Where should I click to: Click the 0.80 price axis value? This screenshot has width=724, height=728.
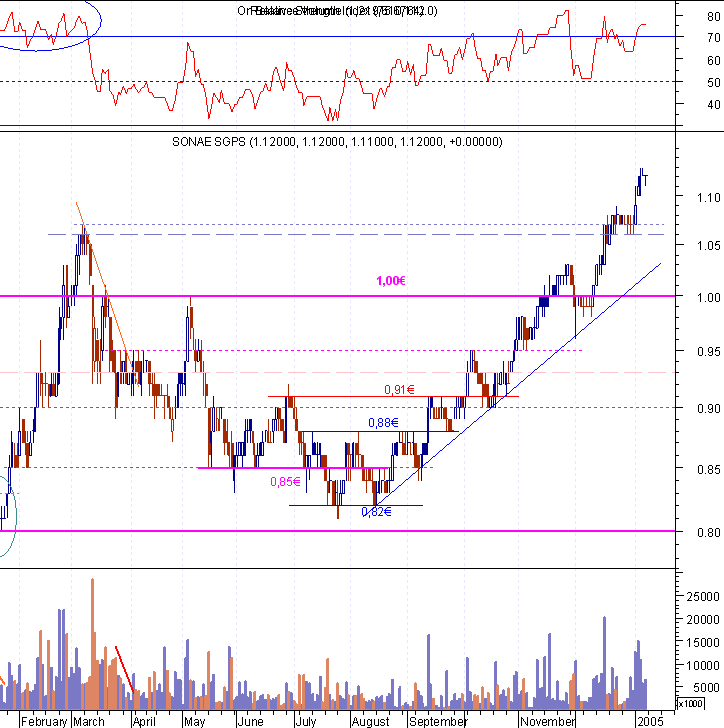709,532
